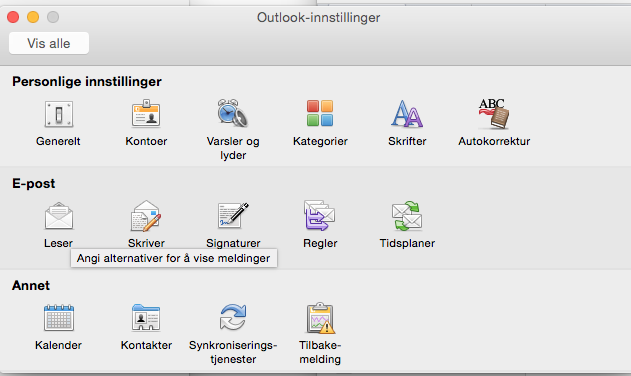Open Skrifter font settings

pos(407,114)
